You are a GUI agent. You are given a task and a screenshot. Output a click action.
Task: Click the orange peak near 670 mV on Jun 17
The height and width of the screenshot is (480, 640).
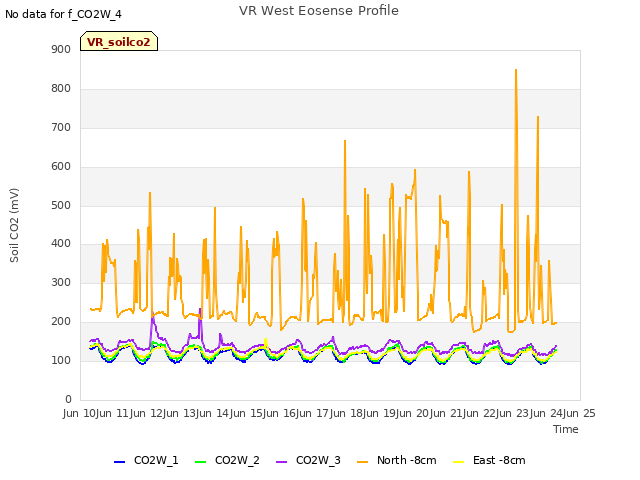(x=345, y=141)
